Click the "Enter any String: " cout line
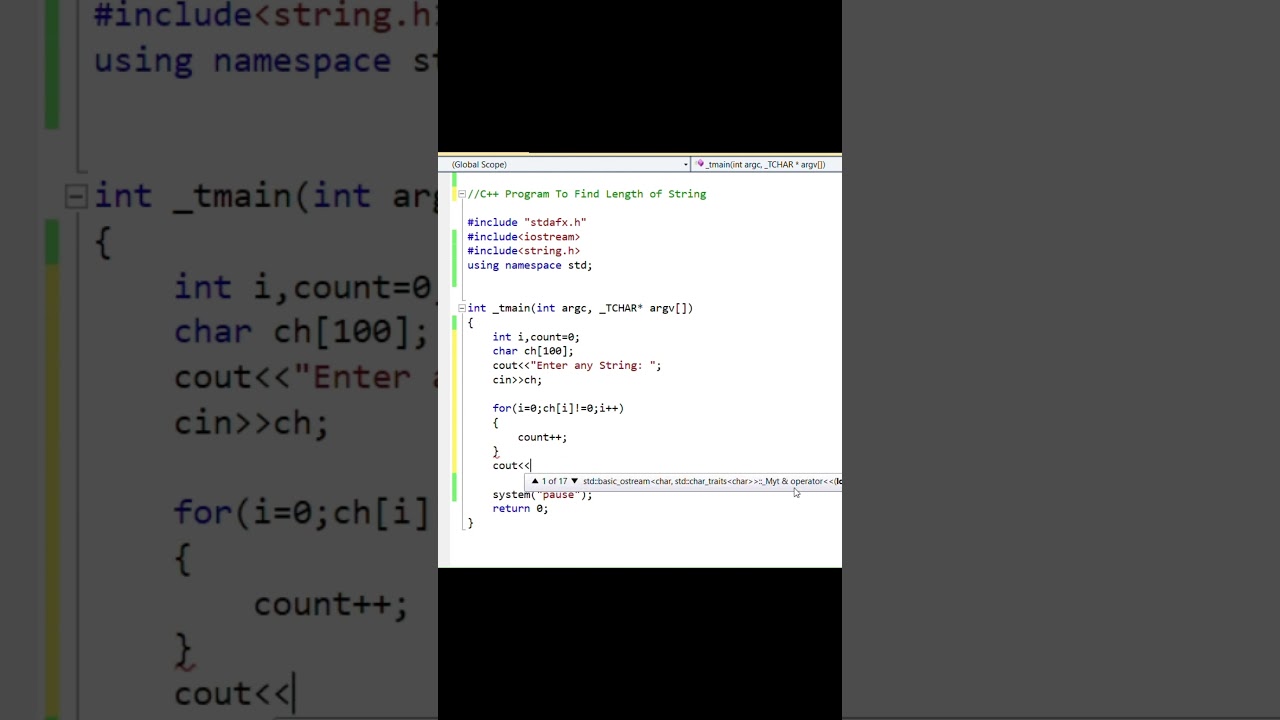This screenshot has width=1280, height=720. point(577,365)
